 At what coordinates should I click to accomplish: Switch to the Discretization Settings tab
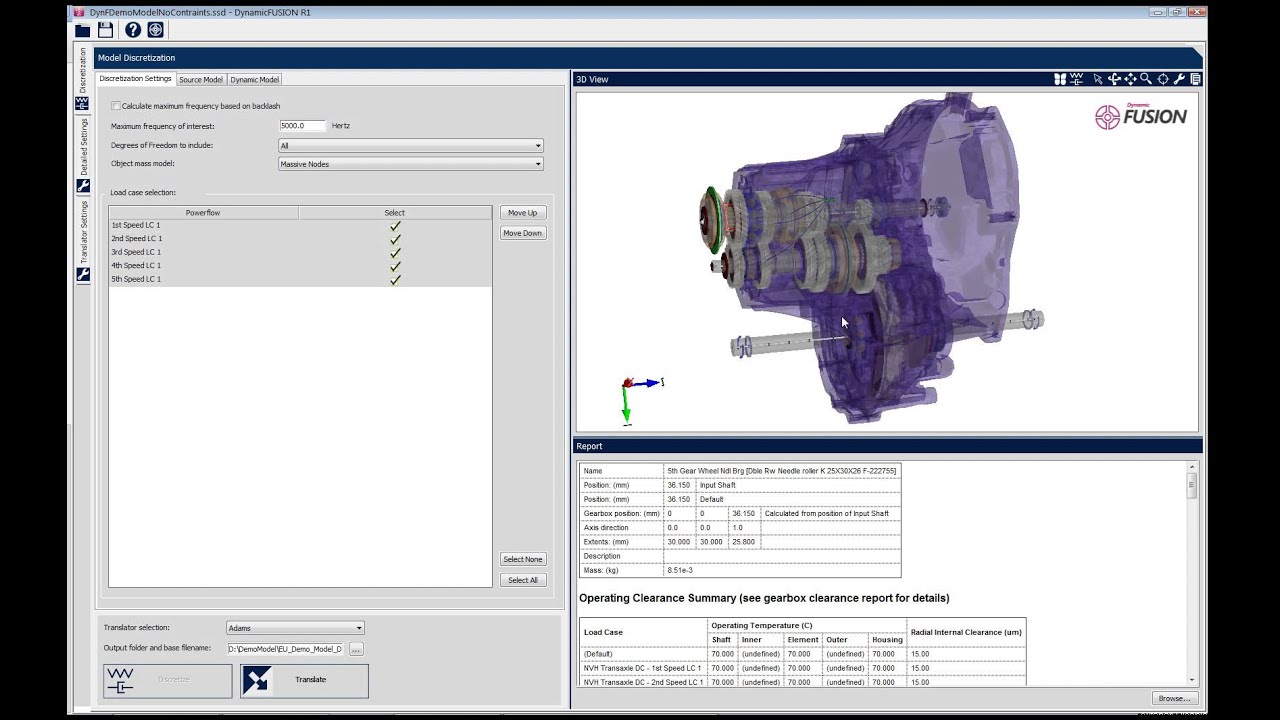pos(135,79)
